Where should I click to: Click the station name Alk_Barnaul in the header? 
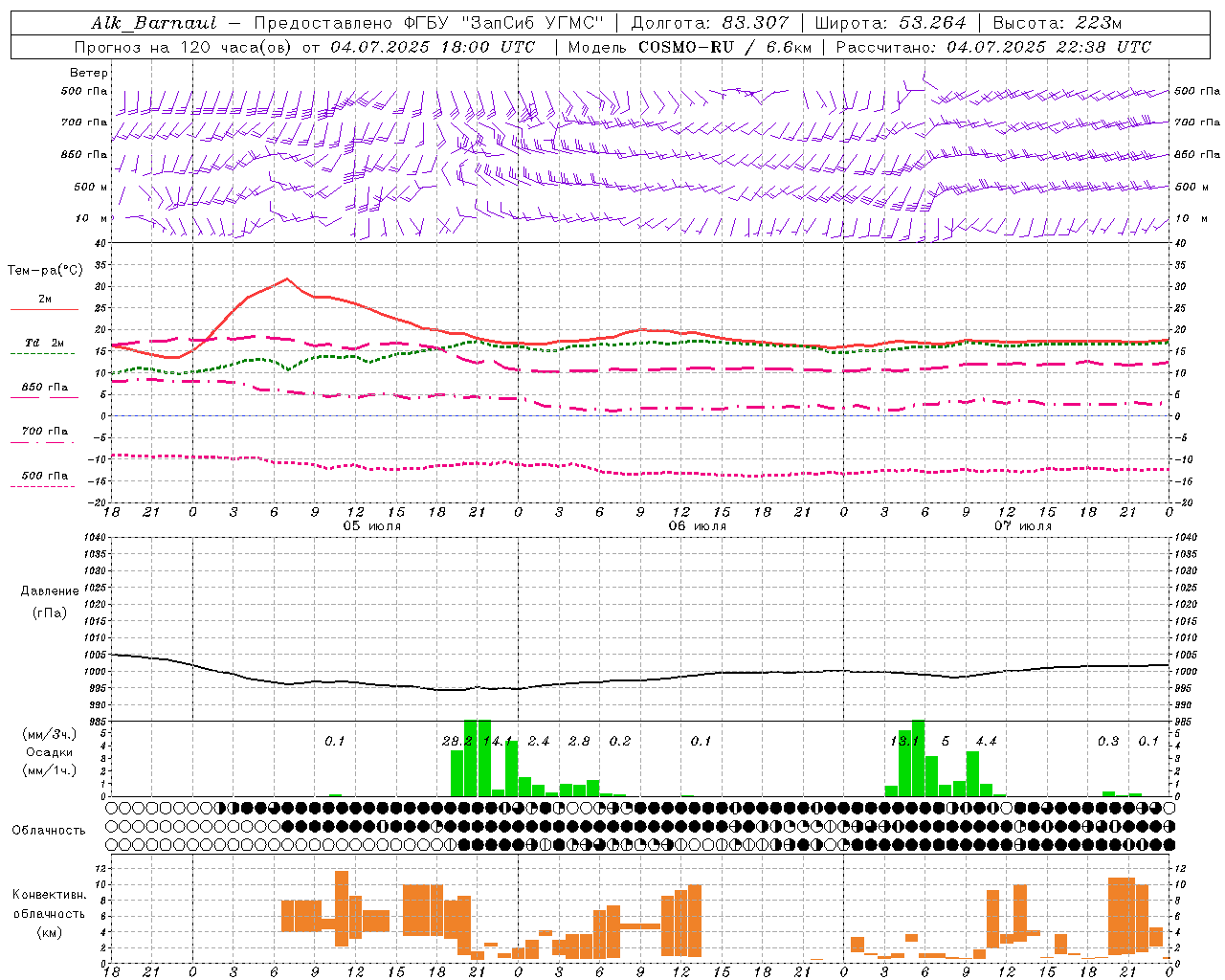click(x=154, y=23)
